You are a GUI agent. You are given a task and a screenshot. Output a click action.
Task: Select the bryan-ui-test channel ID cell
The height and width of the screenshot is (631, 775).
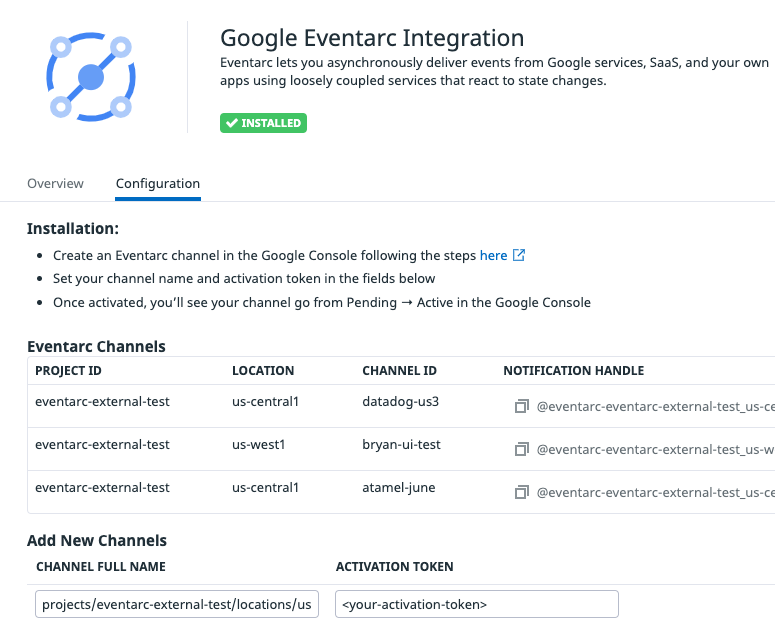[x=401, y=445]
